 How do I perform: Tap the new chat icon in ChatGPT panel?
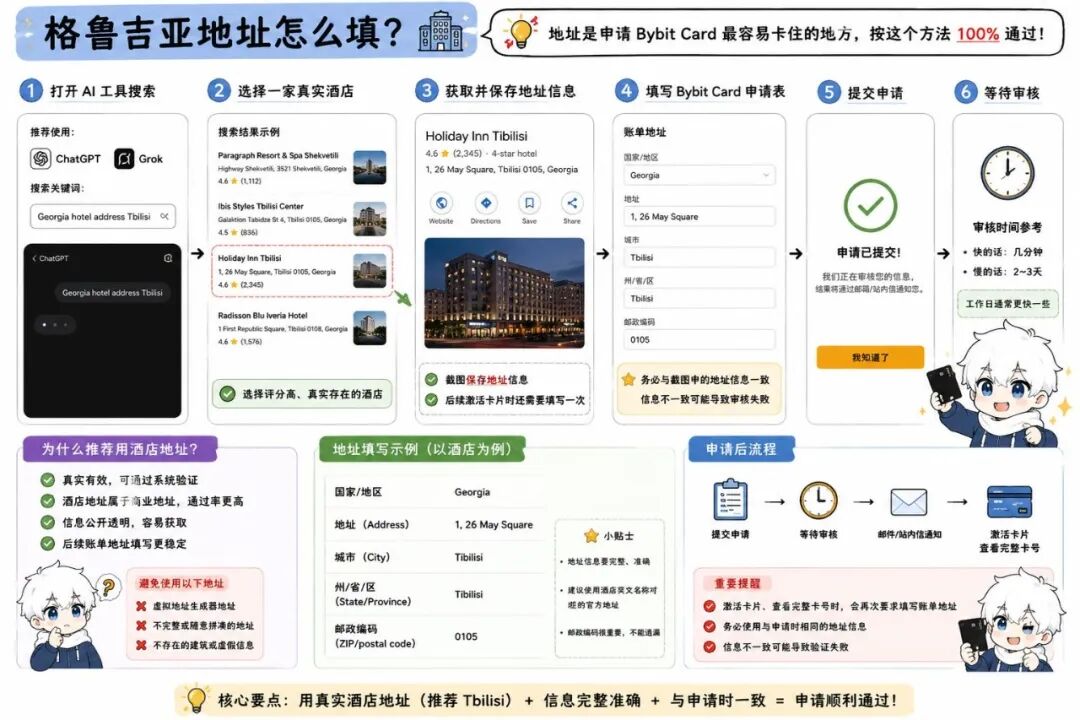tap(167, 258)
